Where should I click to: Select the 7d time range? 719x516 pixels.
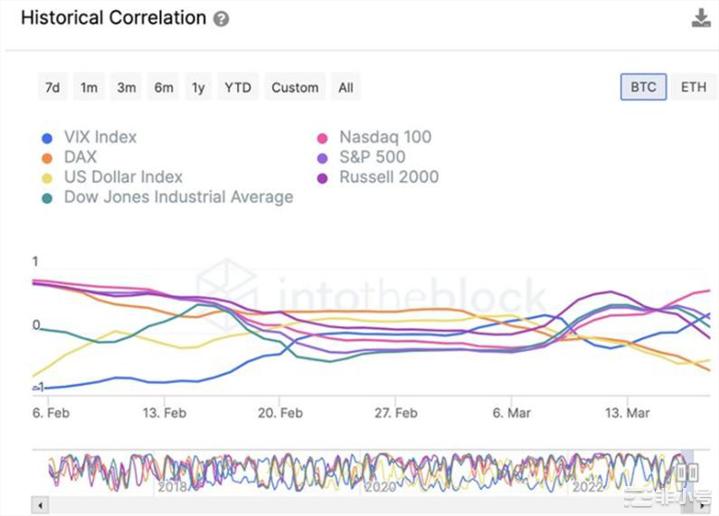point(52,87)
